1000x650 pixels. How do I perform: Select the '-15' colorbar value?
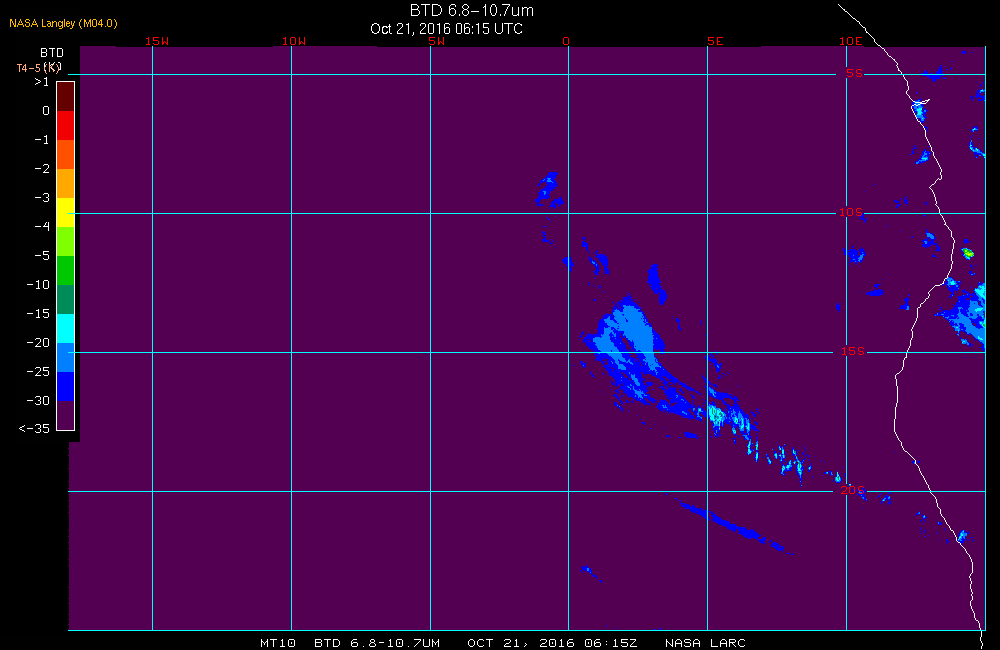coord(38,314)
